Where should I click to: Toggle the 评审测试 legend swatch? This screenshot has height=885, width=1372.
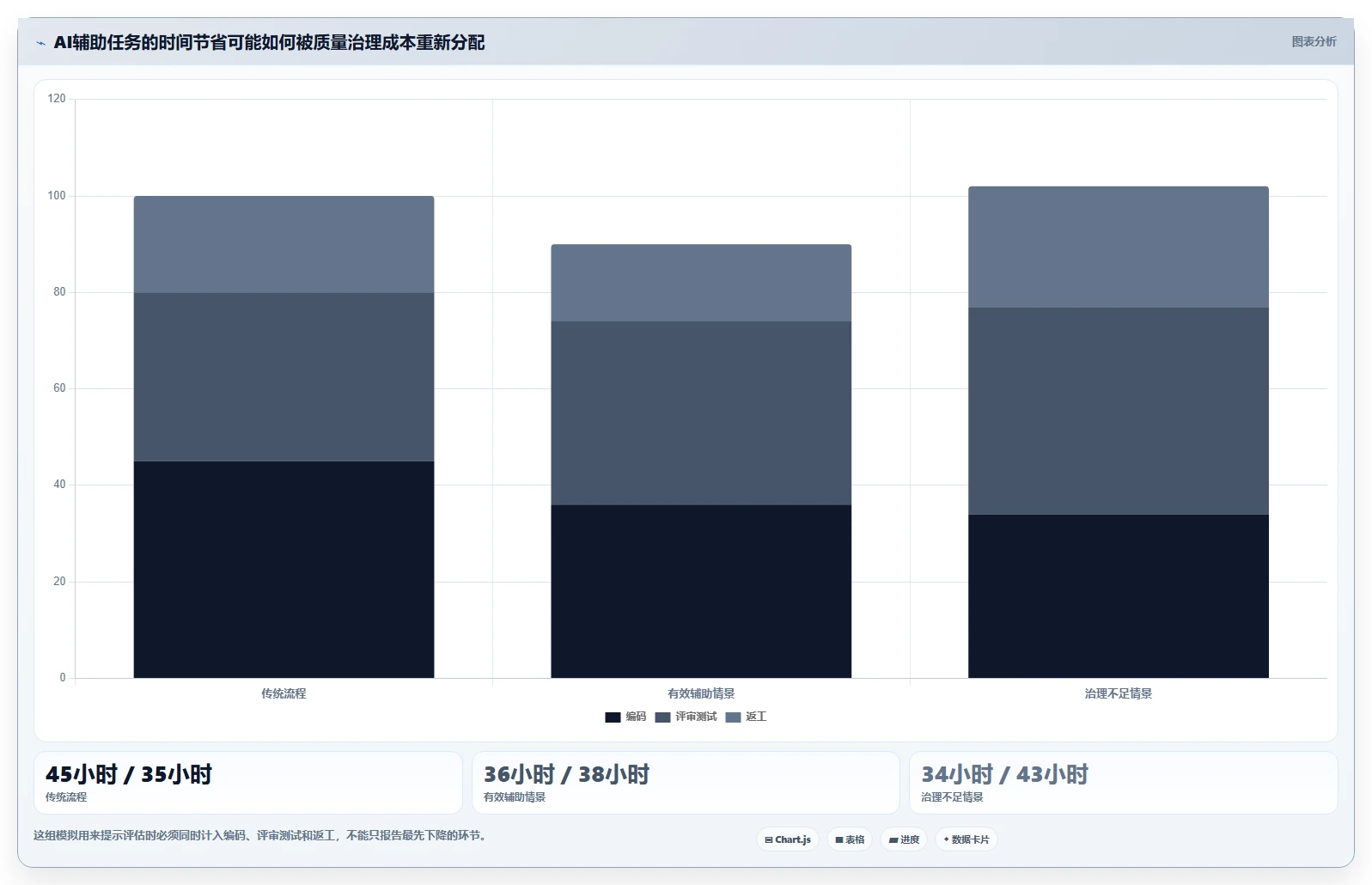coord(662,717)
